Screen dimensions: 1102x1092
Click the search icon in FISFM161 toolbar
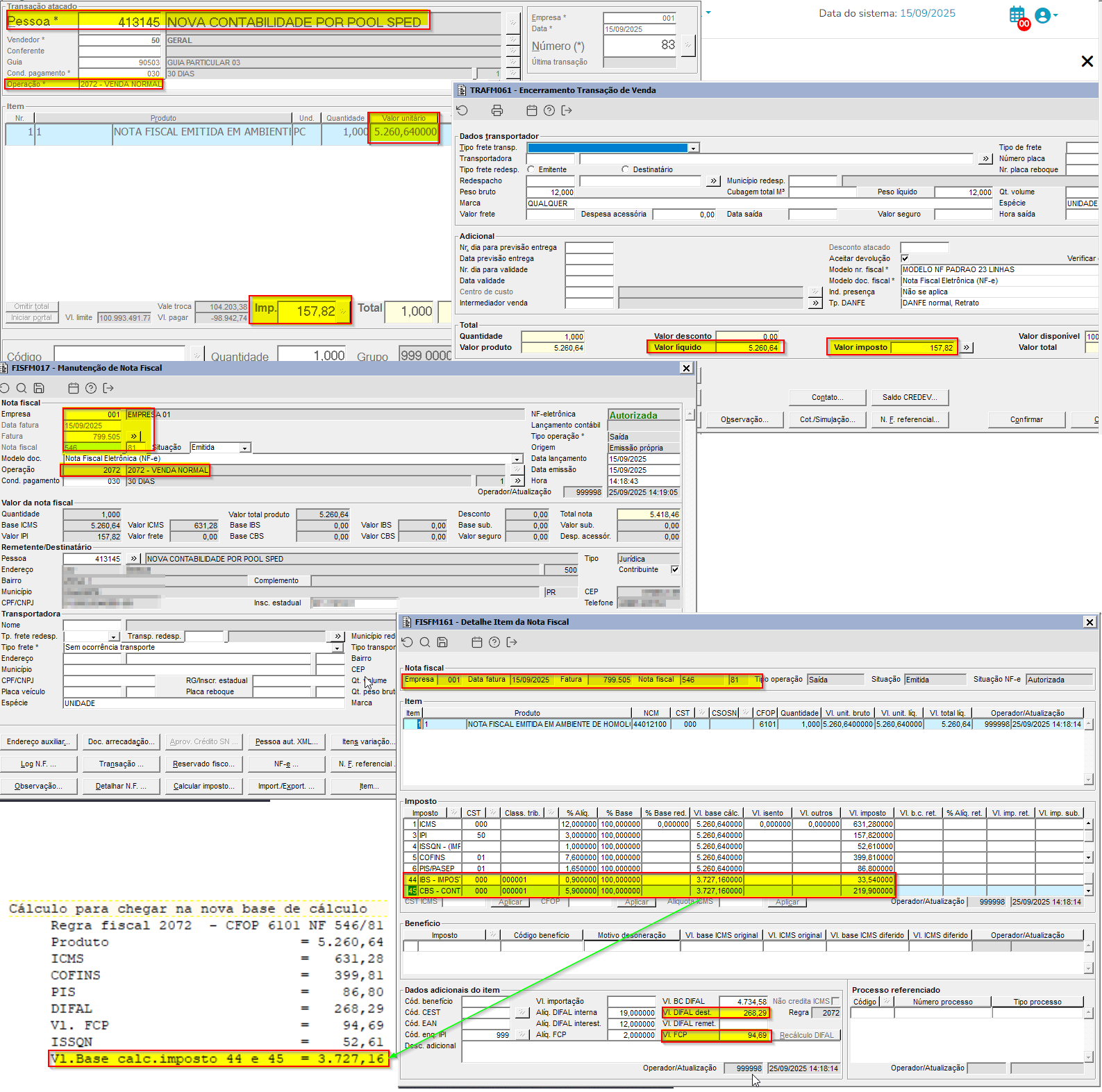coord(425,642)
